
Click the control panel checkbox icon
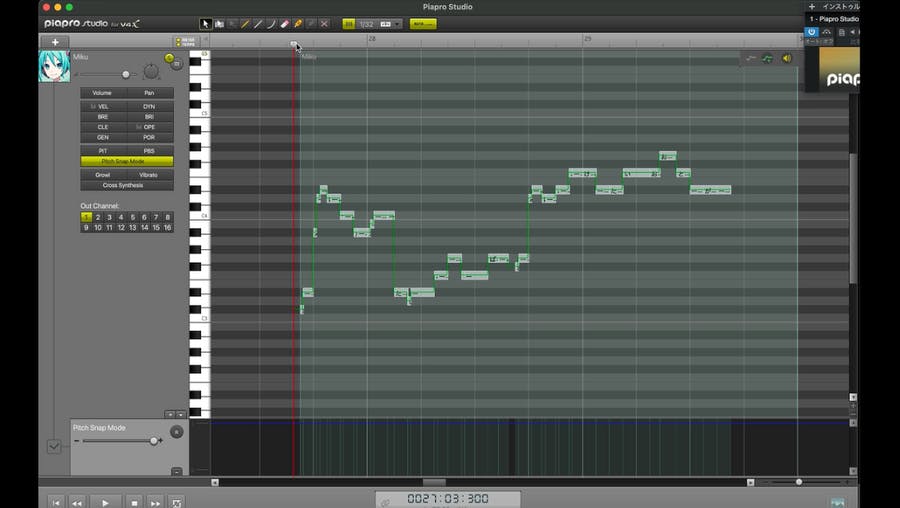[54, 446]
